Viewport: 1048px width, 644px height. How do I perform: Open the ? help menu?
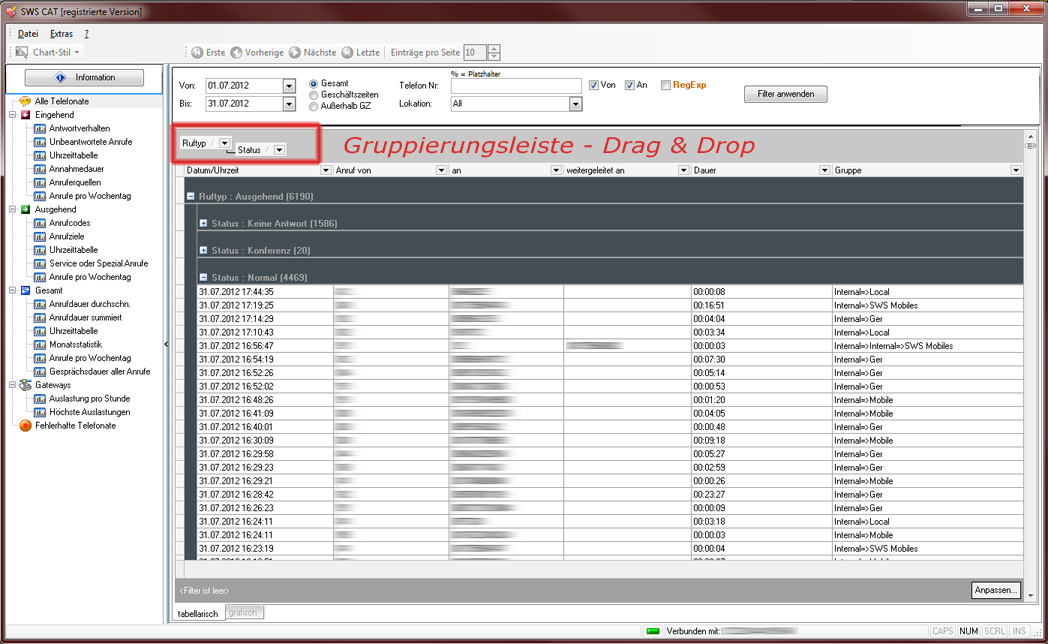click(86, 33)
